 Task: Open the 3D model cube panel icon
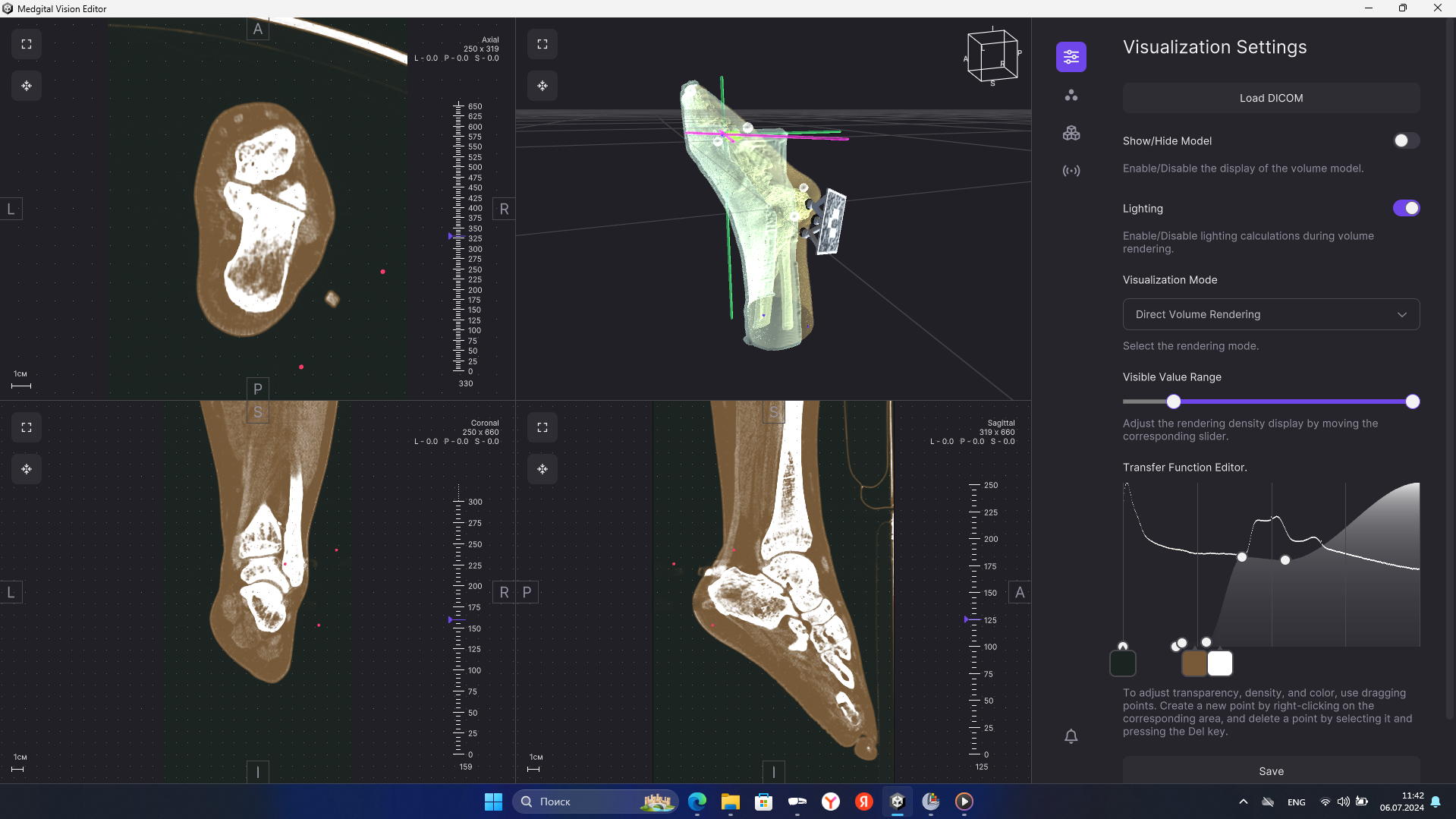click(x=1071, y=132)
